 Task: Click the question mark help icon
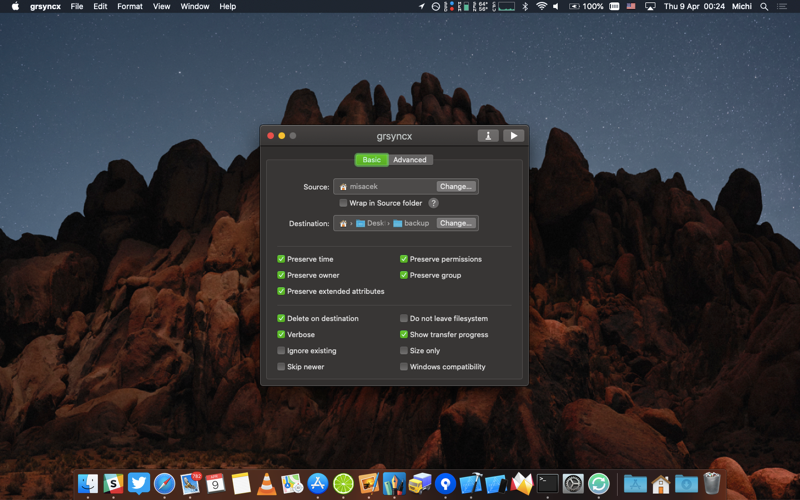(x=433, y=203)
